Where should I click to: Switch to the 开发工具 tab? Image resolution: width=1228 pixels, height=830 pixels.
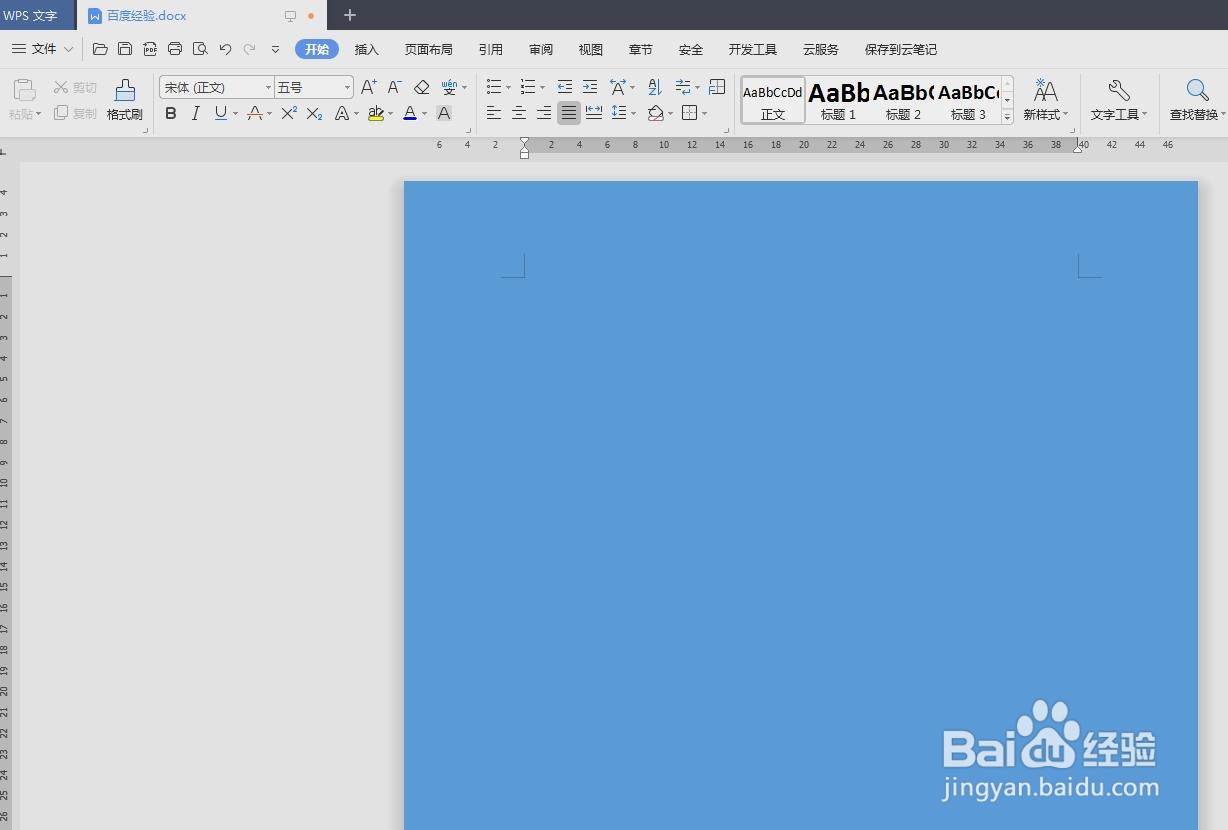click(x=752, y=49)
